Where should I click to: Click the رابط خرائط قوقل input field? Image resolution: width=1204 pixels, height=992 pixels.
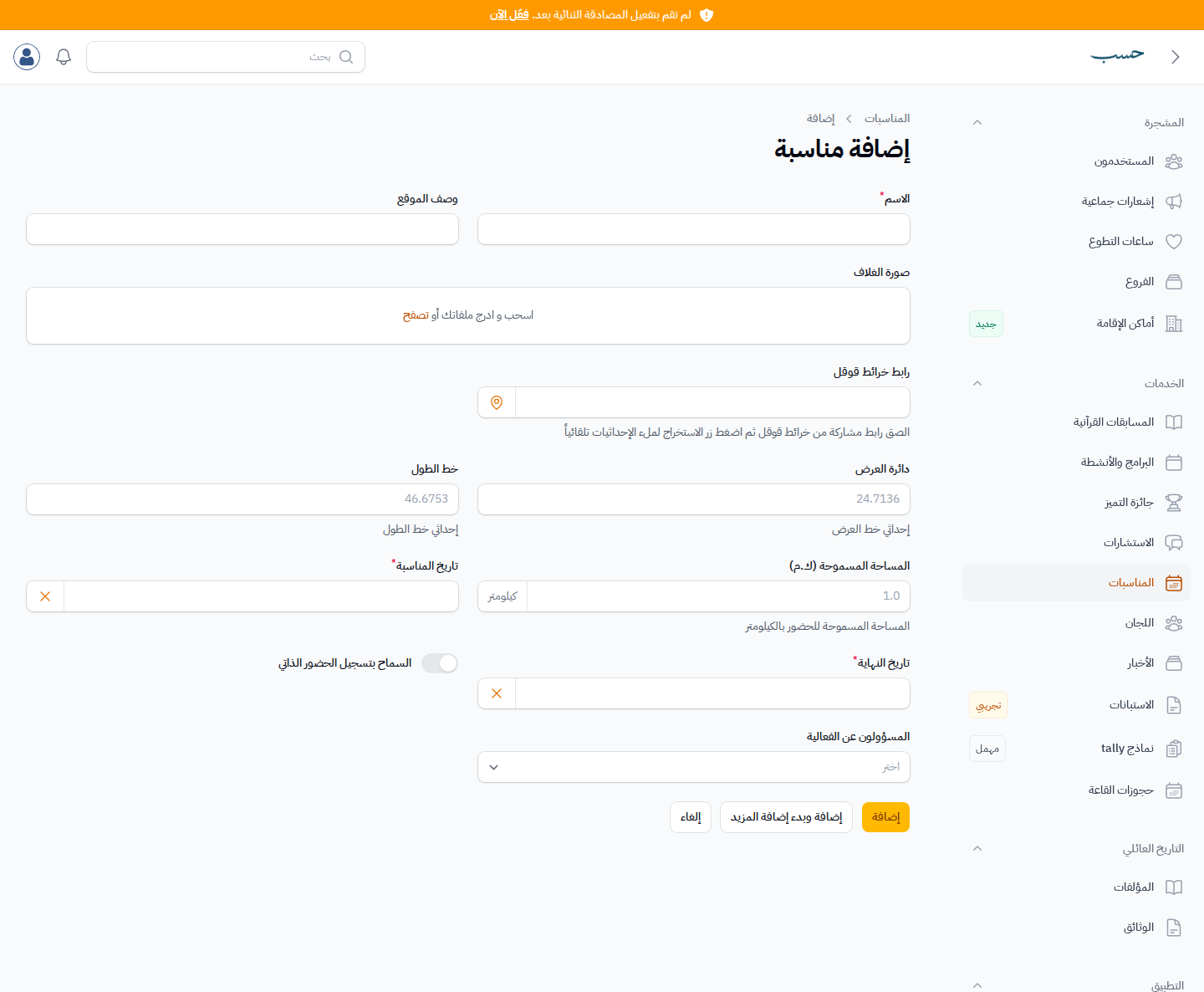pyautogui.click(x=713, y=402)
